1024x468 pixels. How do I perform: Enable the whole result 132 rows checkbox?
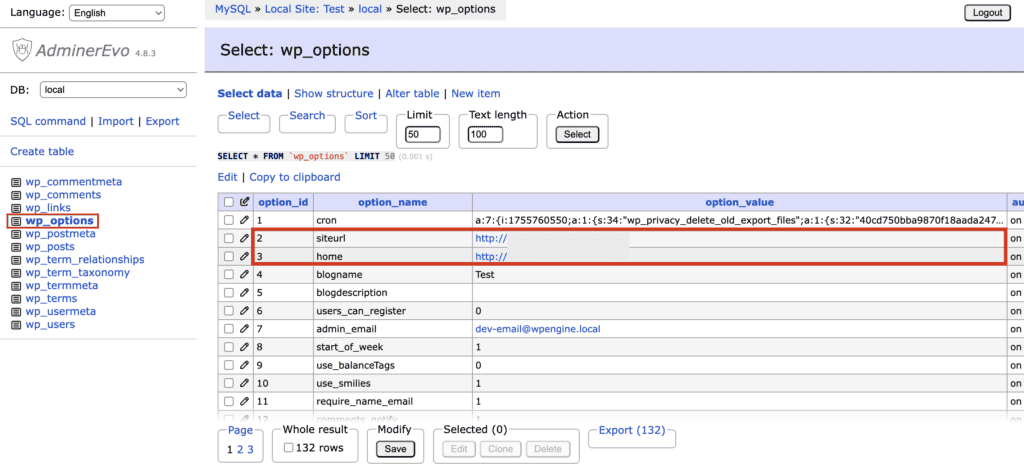point(288,448)
